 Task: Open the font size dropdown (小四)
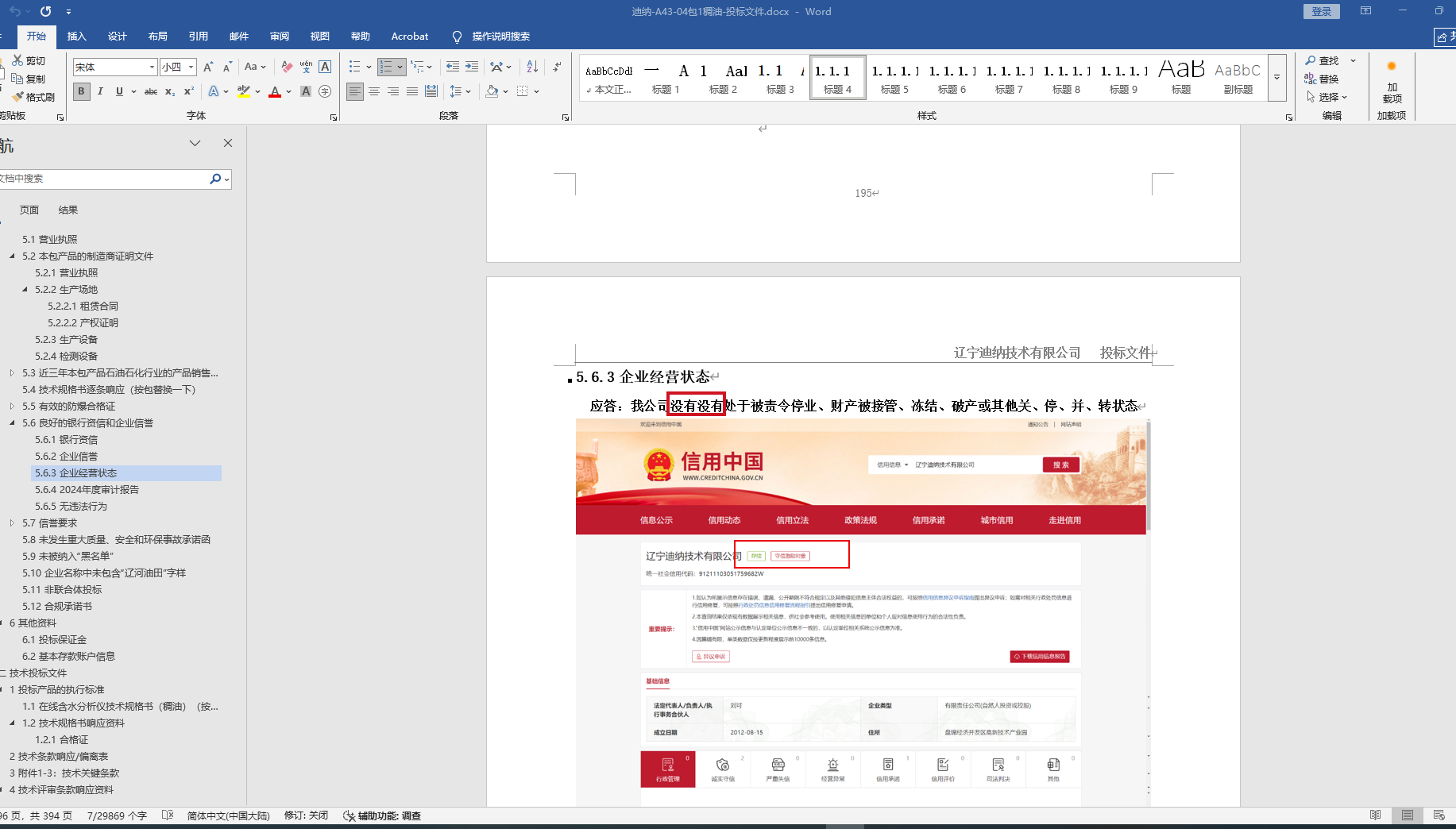click(x=191, y=67)
